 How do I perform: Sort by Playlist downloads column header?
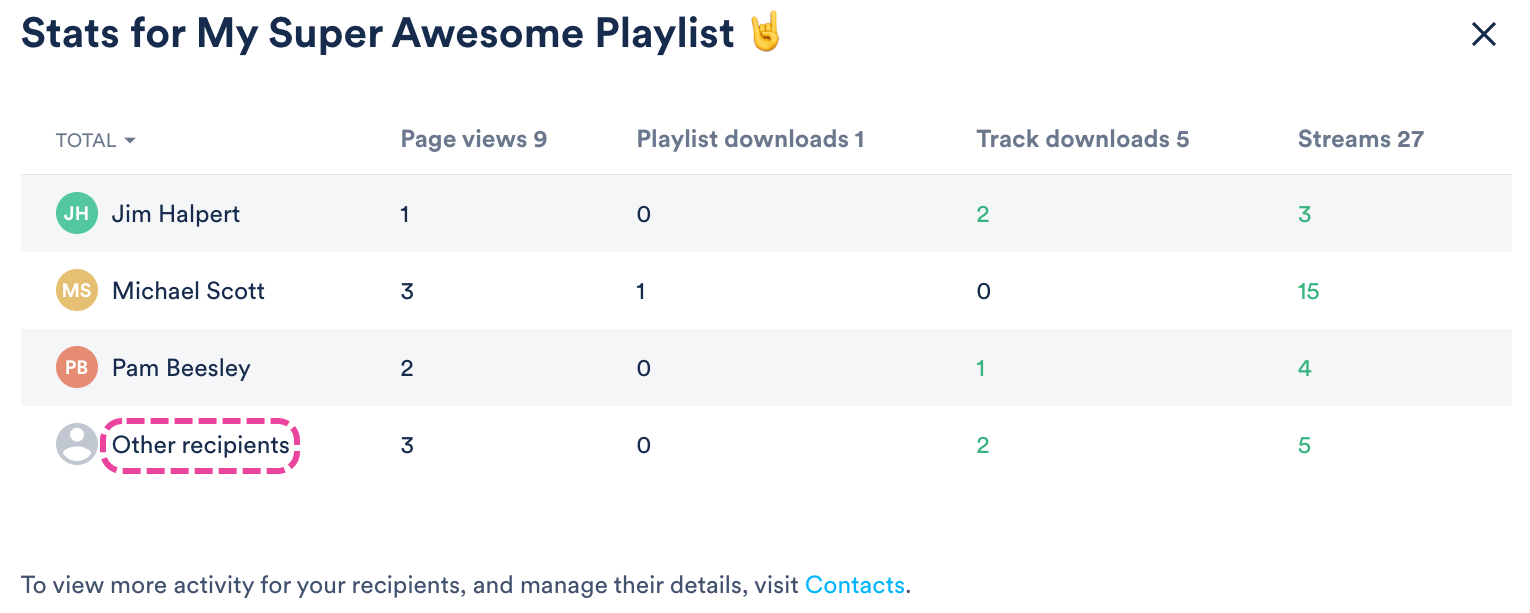point(750,139)
